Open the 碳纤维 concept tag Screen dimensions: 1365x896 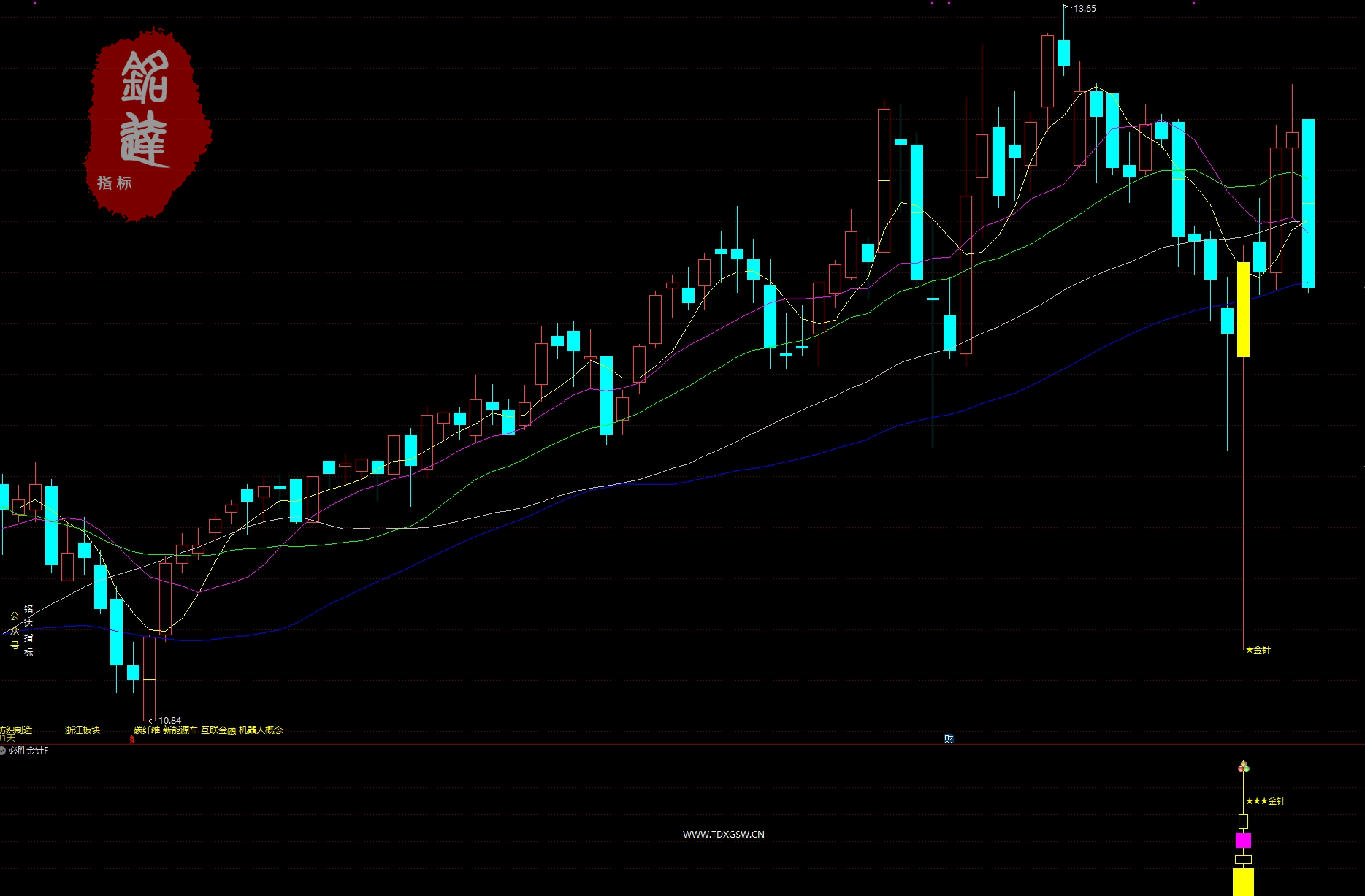pos(147,730)
